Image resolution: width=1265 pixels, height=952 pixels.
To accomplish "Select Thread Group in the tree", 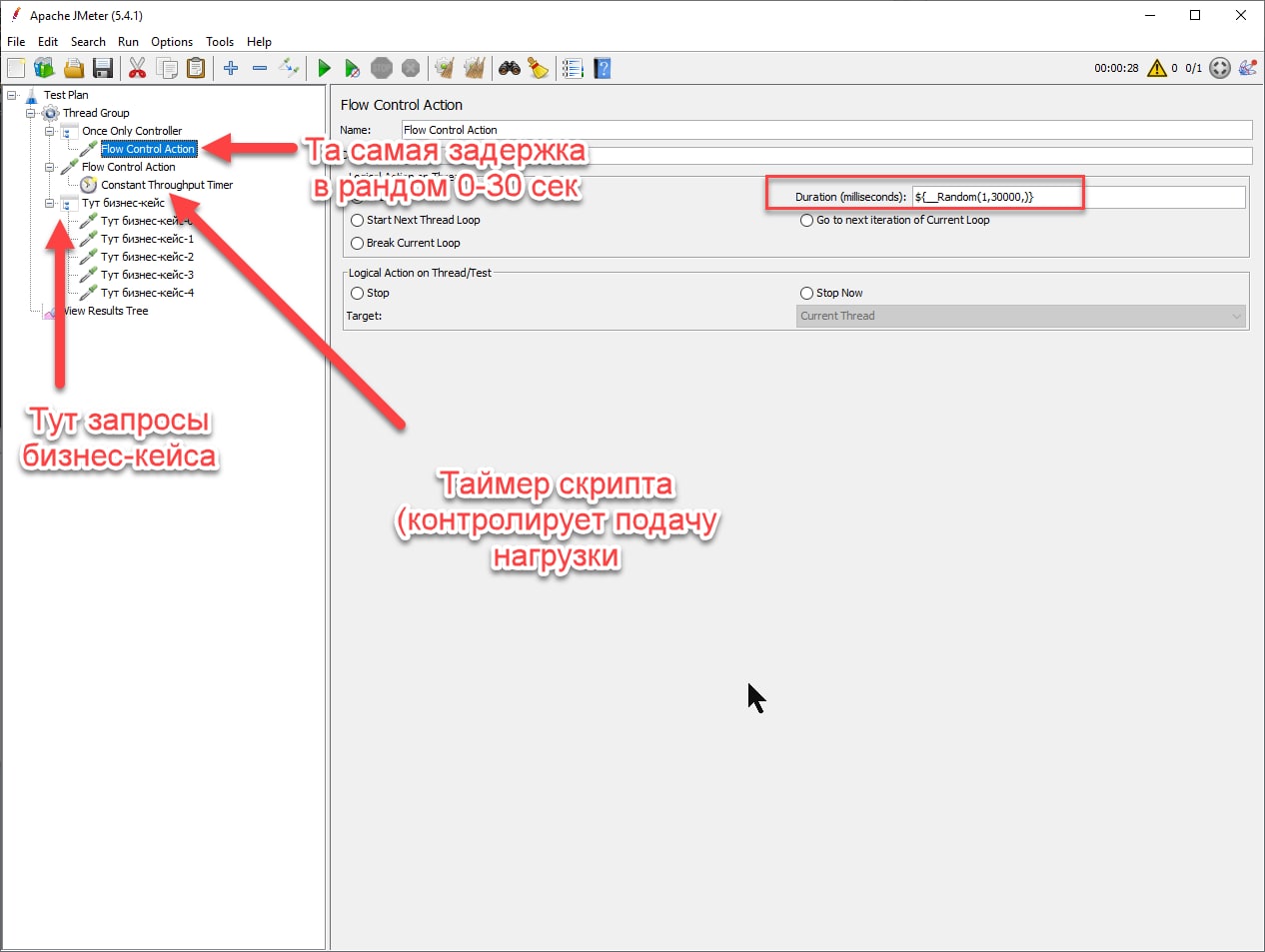I will click(x=96, y=113).
